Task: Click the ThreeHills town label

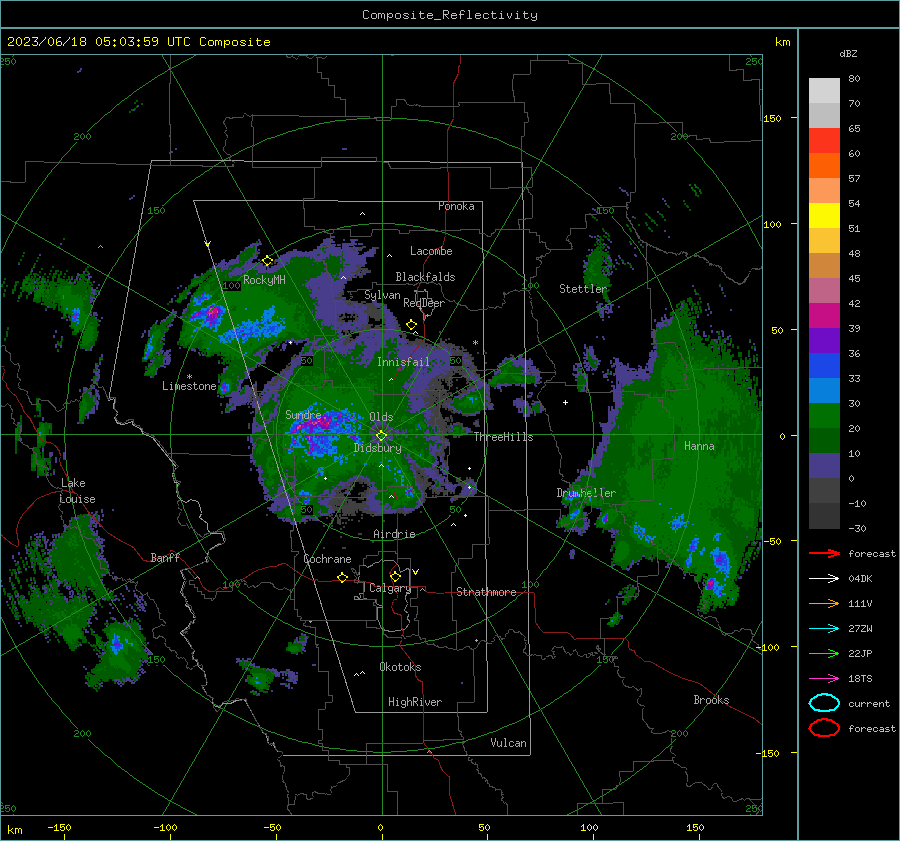Action: point(503,437)
